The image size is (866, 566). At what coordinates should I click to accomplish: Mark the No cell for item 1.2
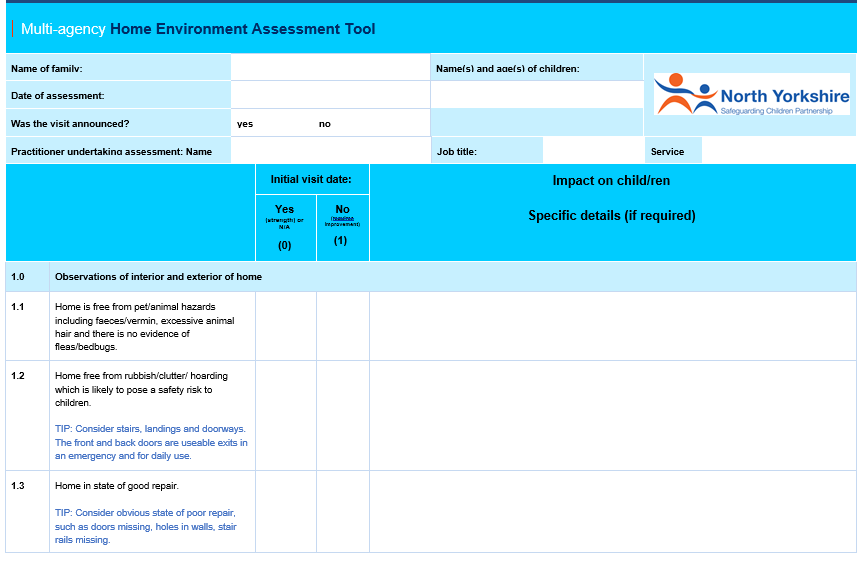point(343,415)
